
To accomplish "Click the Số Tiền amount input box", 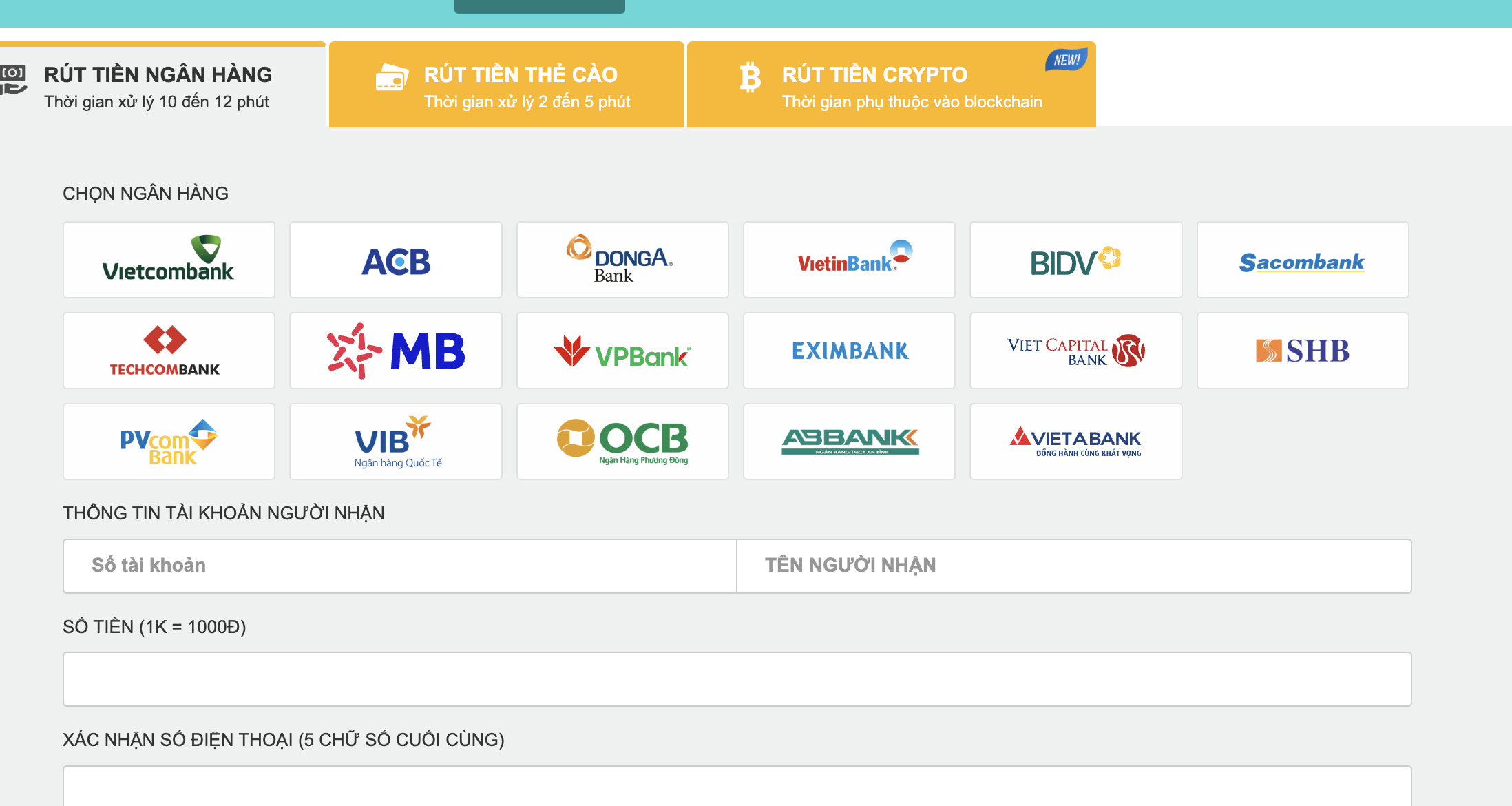I will coord(737,679).
